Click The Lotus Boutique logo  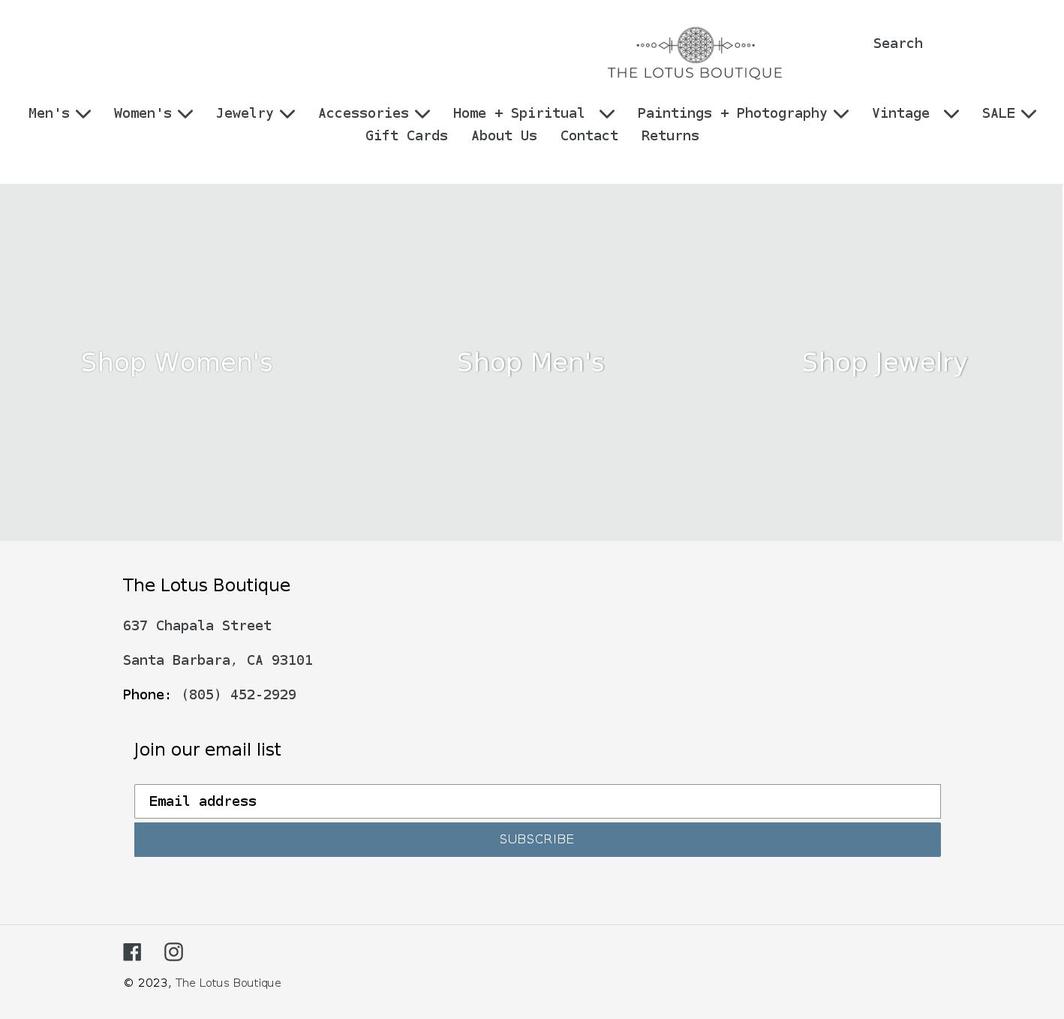click(x=695, y=54)
